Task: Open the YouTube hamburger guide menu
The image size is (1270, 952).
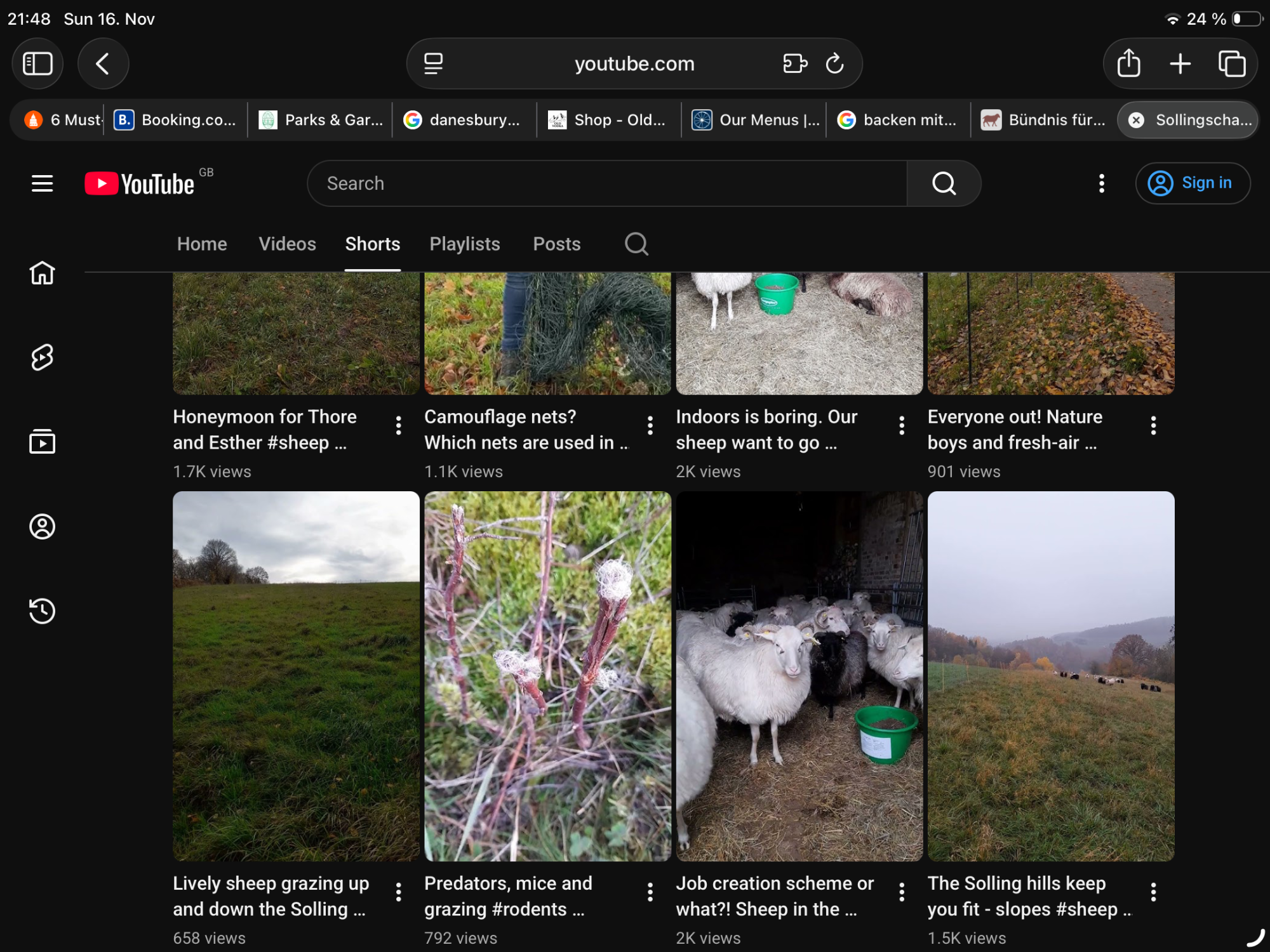Action: (x=42, y=183)
